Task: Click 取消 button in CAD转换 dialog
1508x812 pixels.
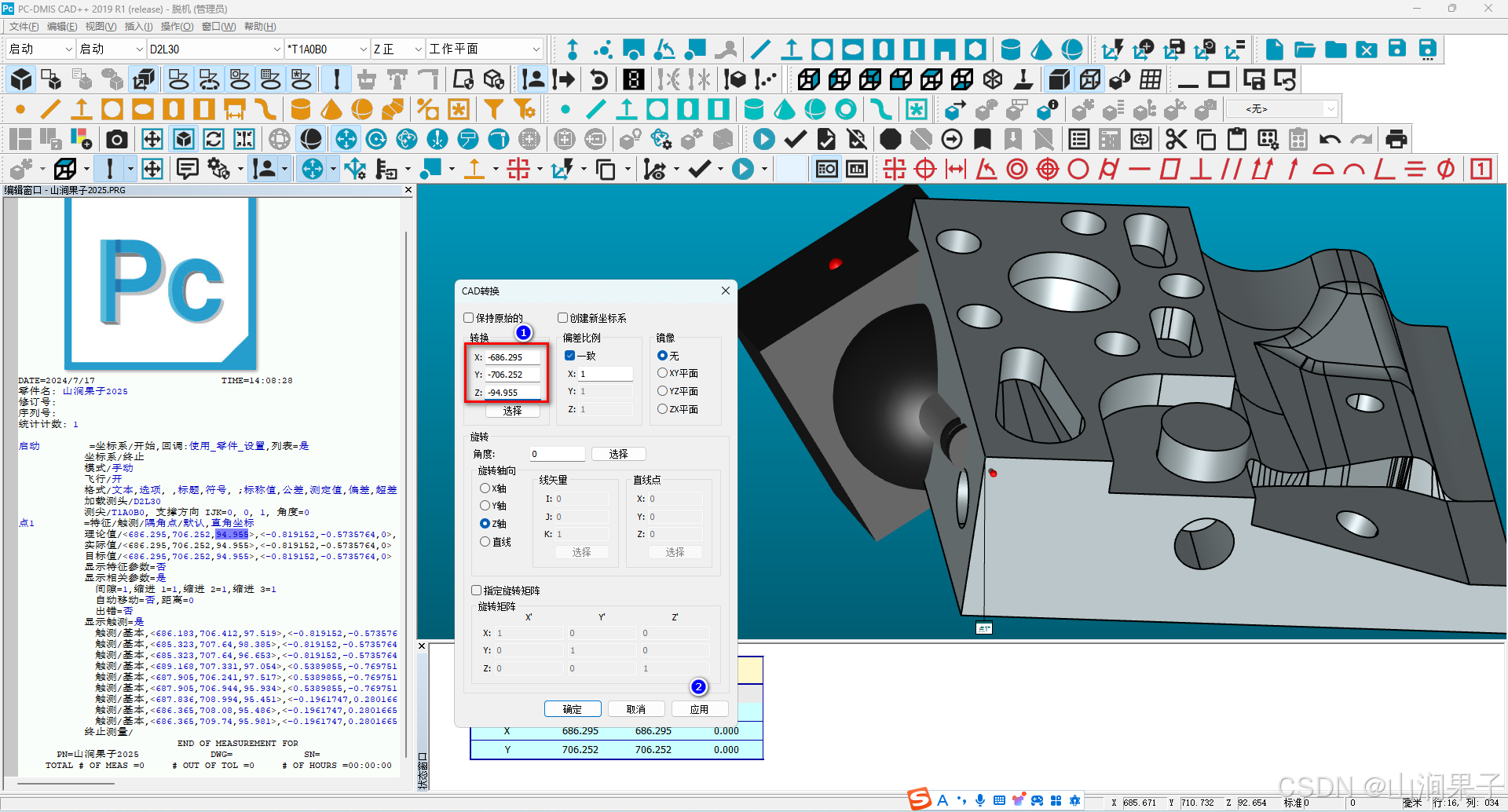Action: coord(636,709)
